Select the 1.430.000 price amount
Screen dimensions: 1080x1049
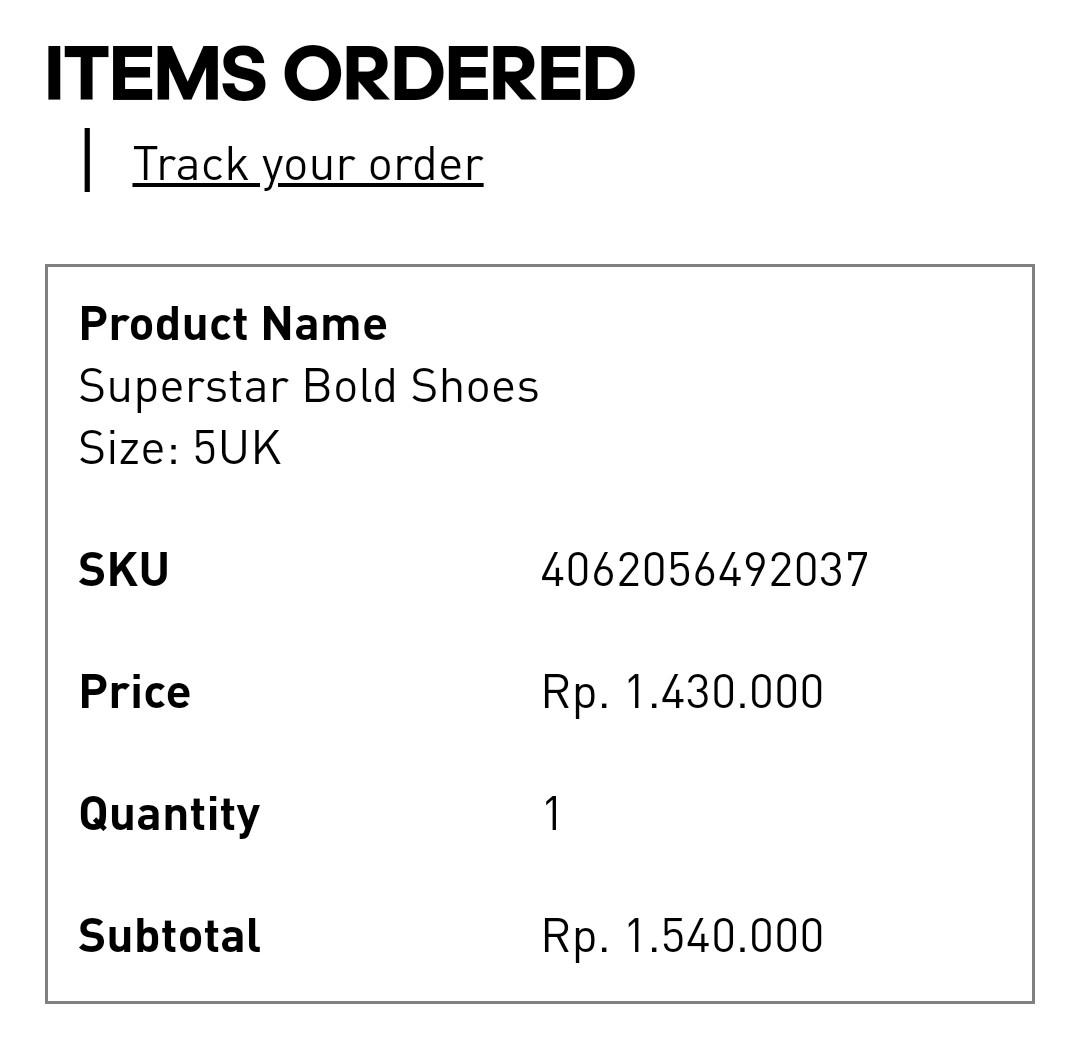click(x=724, y=692)
